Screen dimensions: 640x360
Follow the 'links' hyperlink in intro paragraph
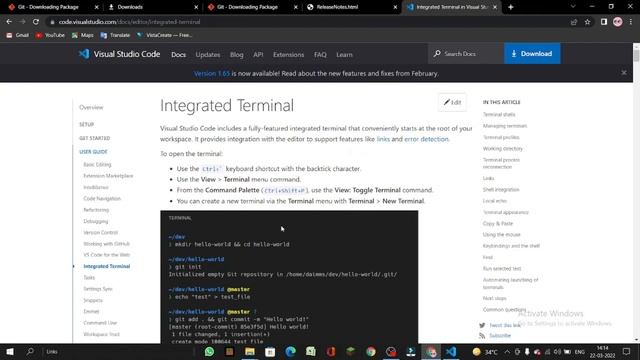[383, 139]
